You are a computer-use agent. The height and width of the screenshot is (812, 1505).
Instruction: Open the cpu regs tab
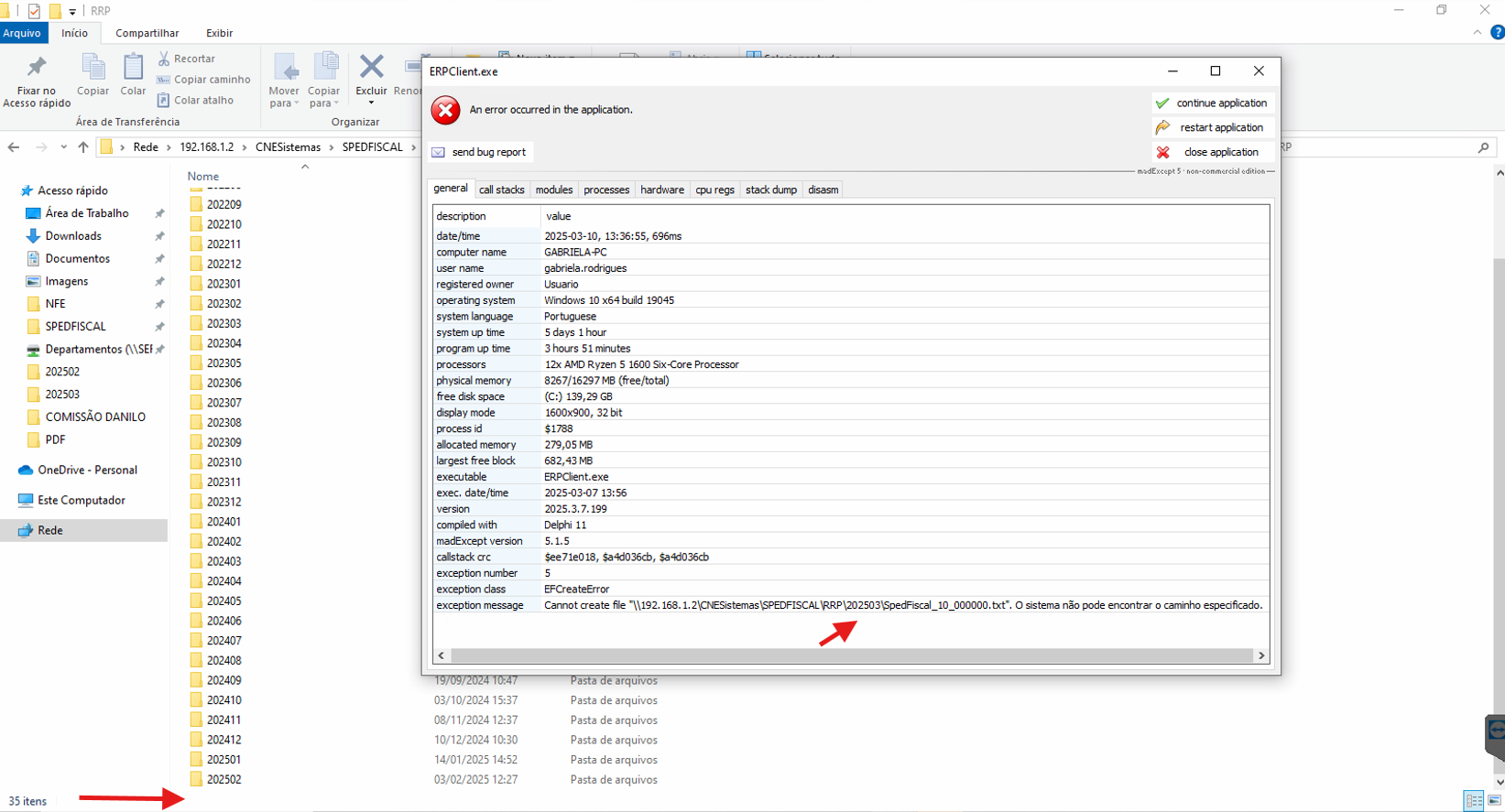[x=714, y=189]
